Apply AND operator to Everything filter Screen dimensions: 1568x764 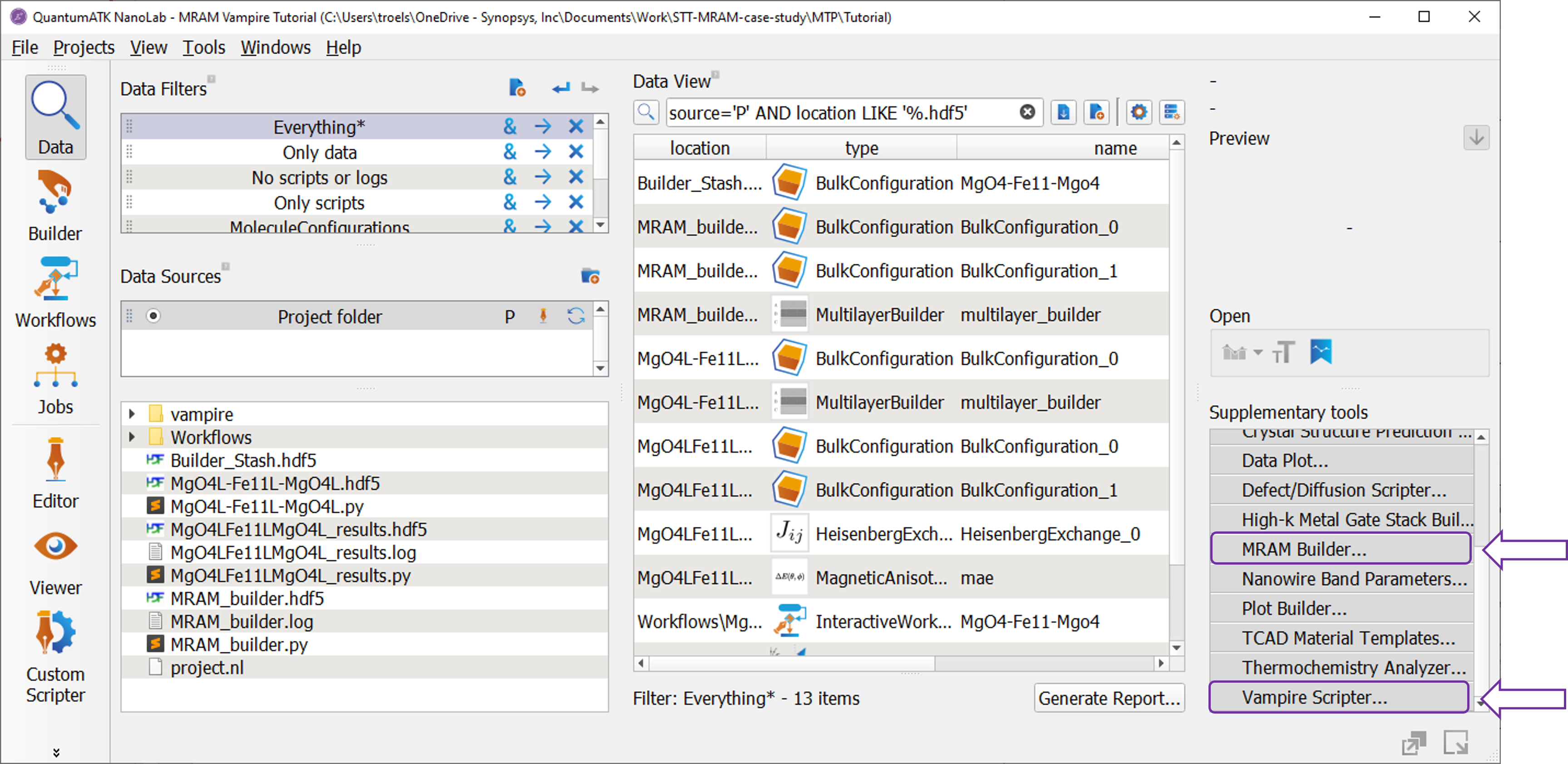pyautogui.click(x=509, y=126)
